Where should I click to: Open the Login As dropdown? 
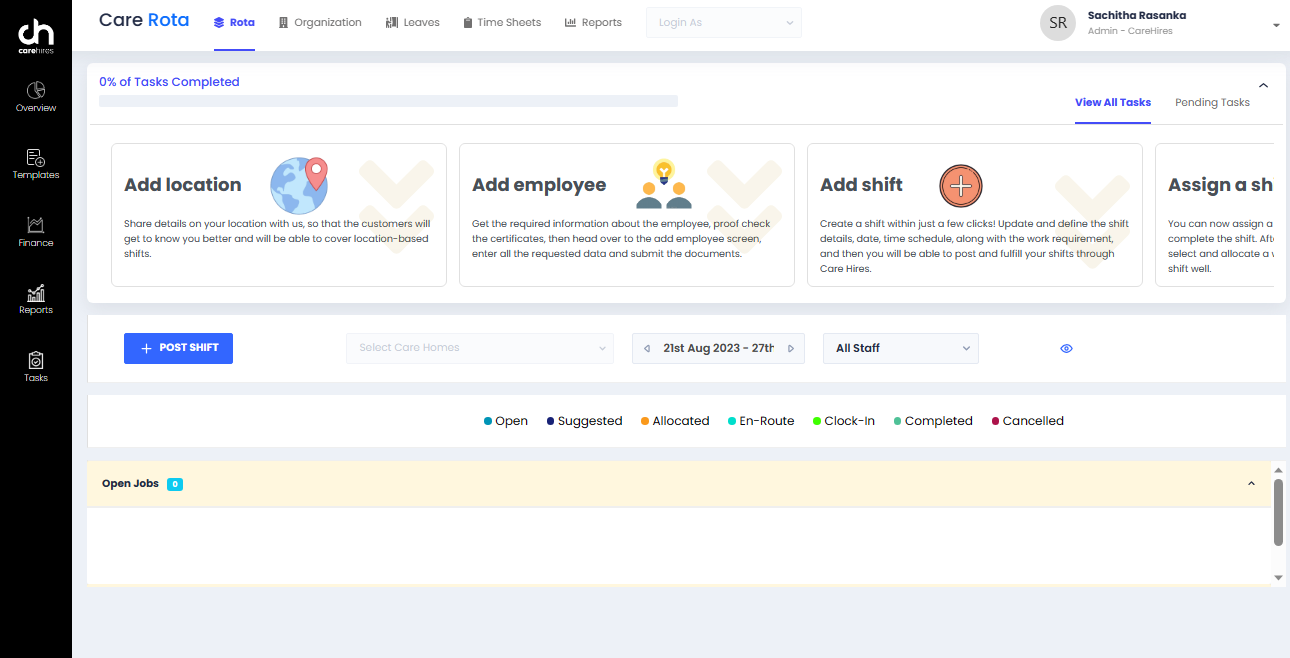(x=723, y=22)
